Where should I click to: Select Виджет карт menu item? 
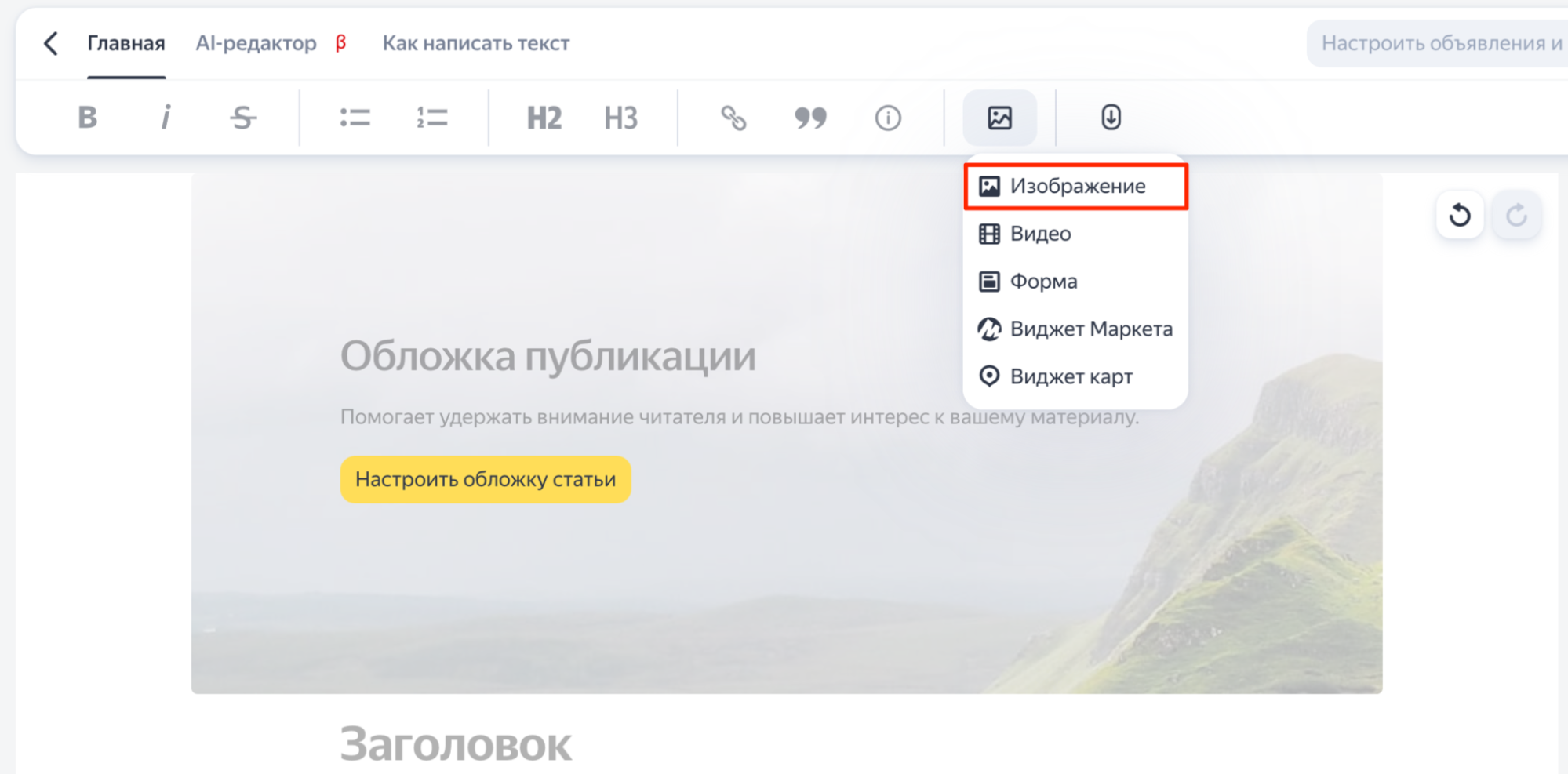coord(1076,376)
